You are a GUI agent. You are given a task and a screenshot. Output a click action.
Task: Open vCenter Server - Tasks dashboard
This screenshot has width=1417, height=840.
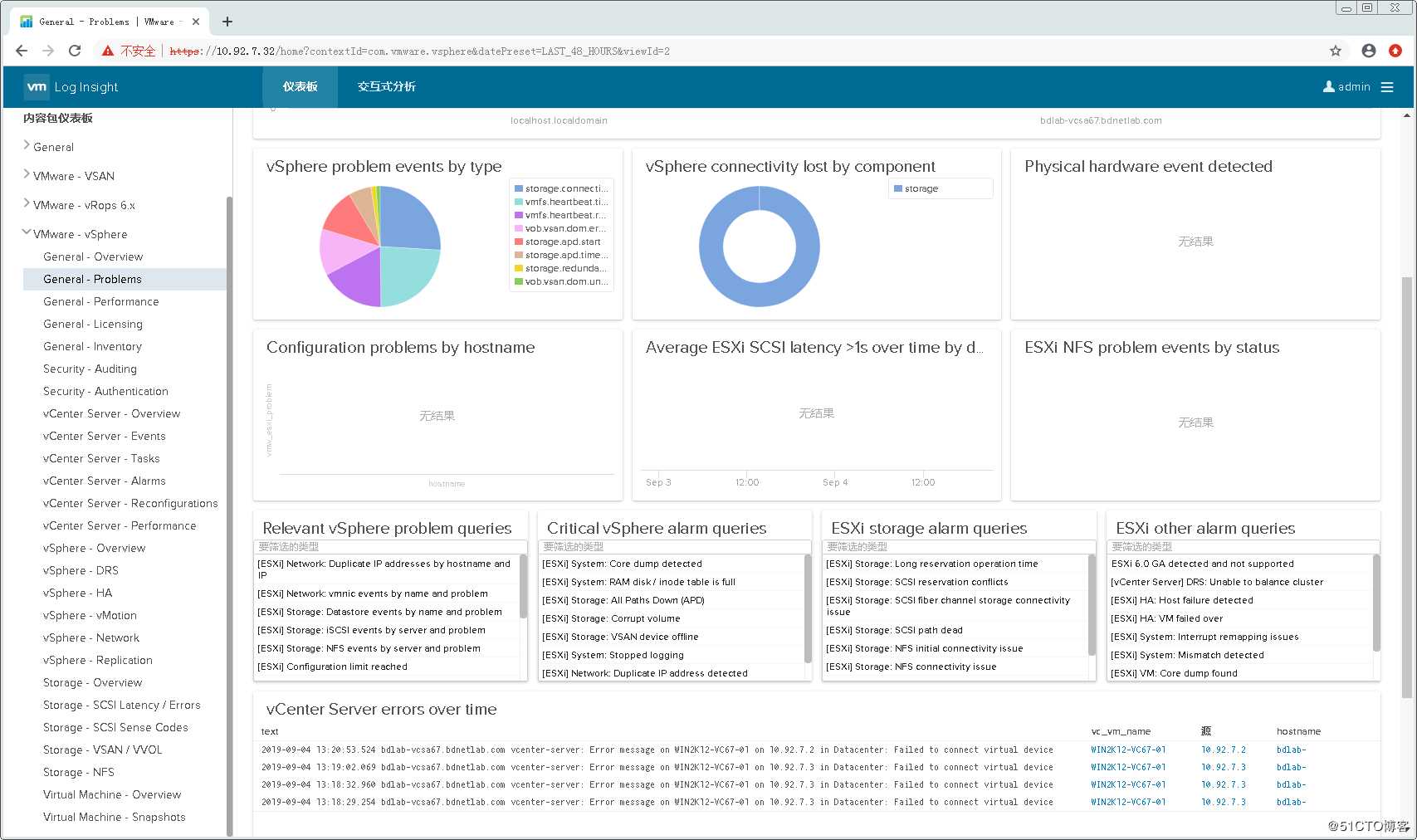pos(101,458)
